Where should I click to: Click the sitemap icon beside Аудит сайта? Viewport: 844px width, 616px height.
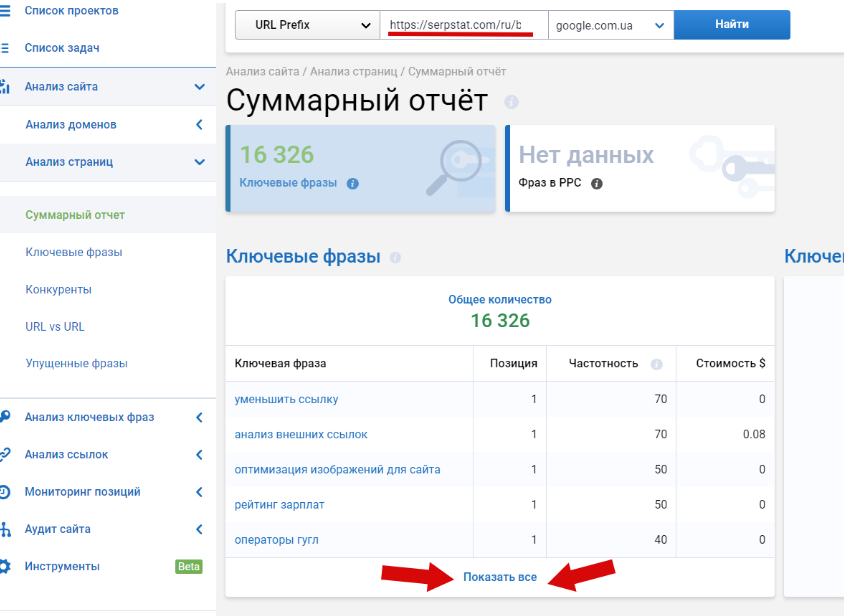click(x=5, y=529)
